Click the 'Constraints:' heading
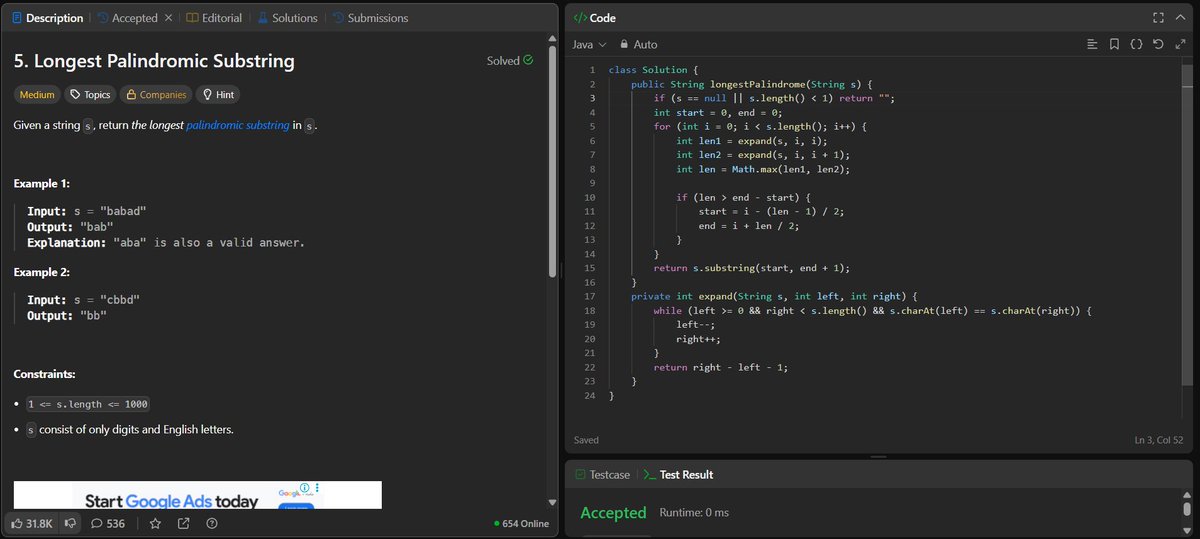 pyautogui.click(x=45, y=374)
